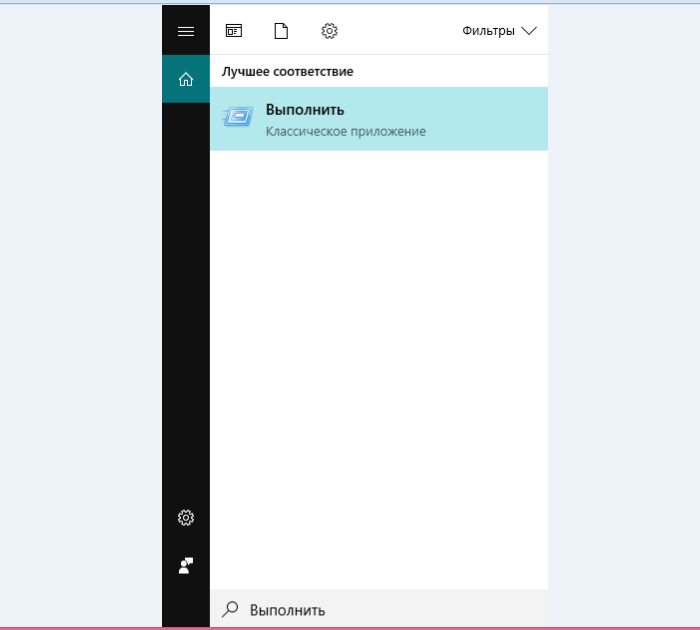The image size is (700, 630).
Task: Open the Выполнить best match result
Action: 379,119
